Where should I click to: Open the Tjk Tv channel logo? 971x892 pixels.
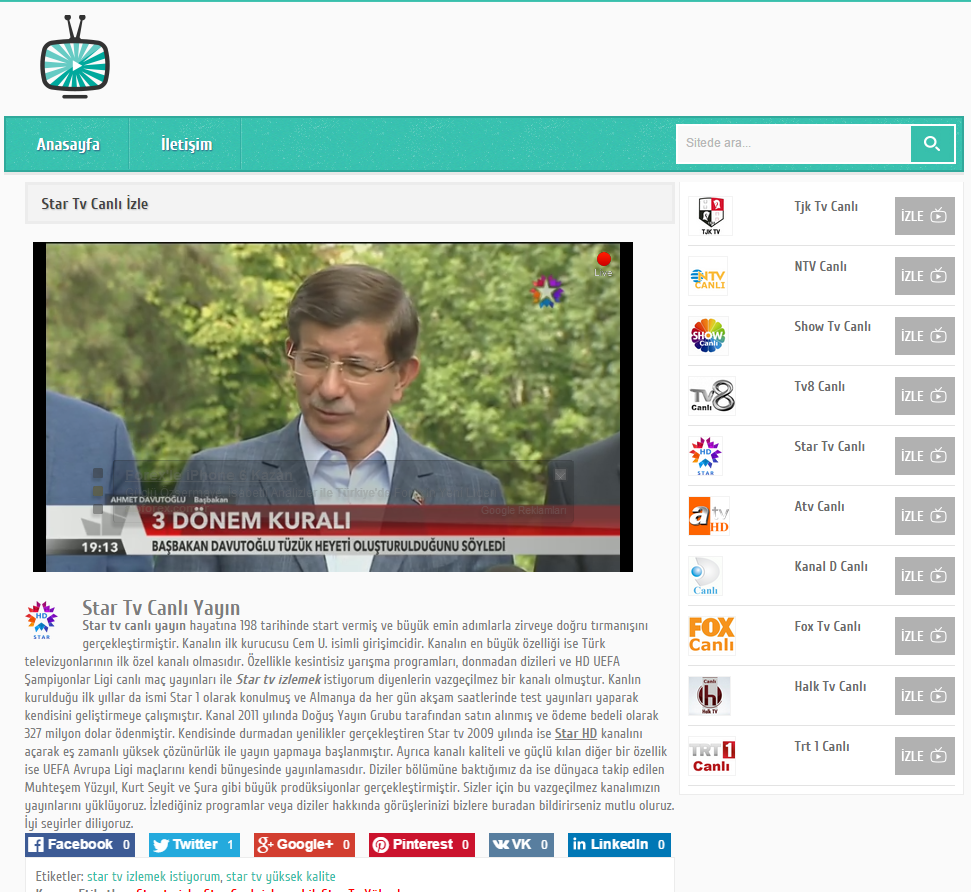point(710,216)
